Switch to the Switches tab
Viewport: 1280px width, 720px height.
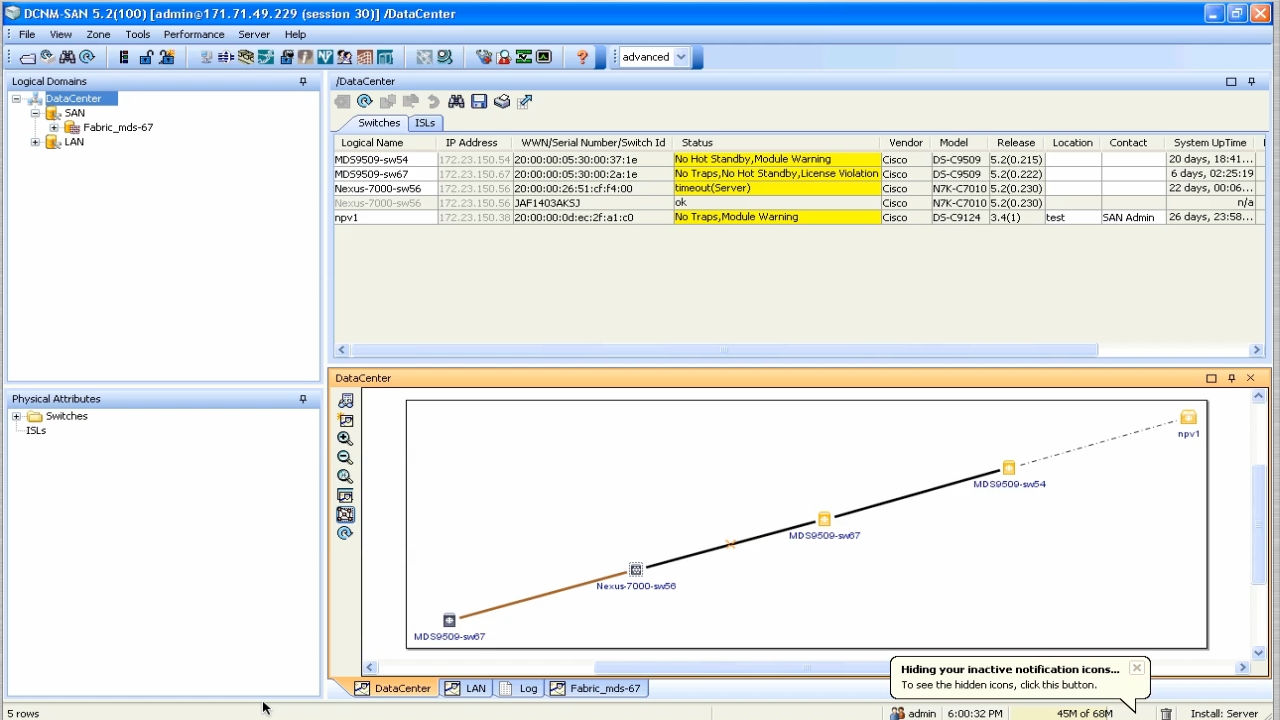379,123
